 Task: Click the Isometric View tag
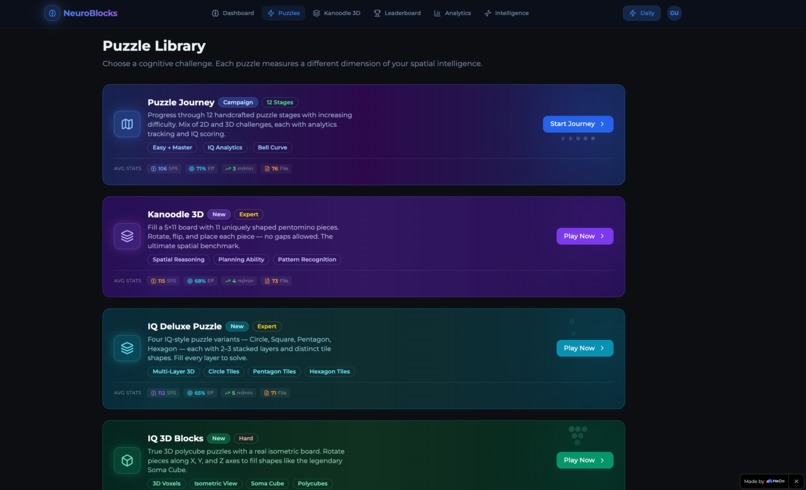(215, 484)
